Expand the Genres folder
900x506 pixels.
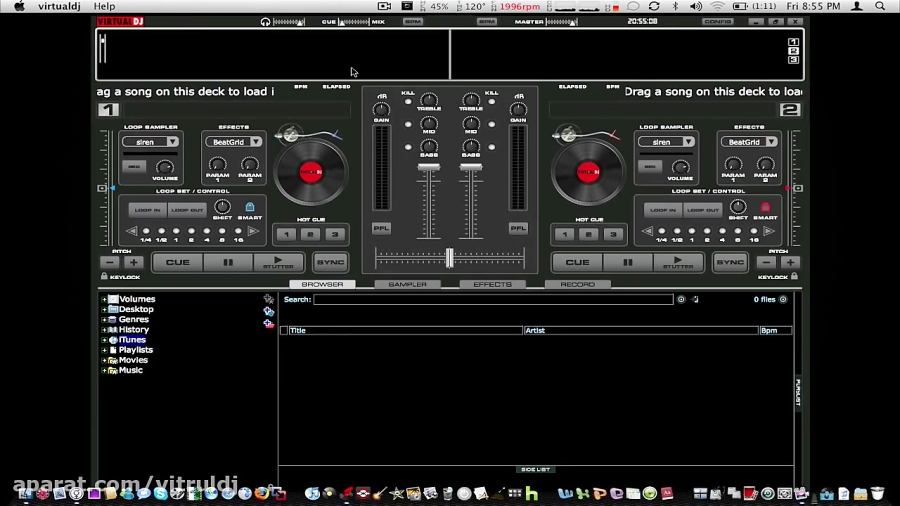point(104,320)
